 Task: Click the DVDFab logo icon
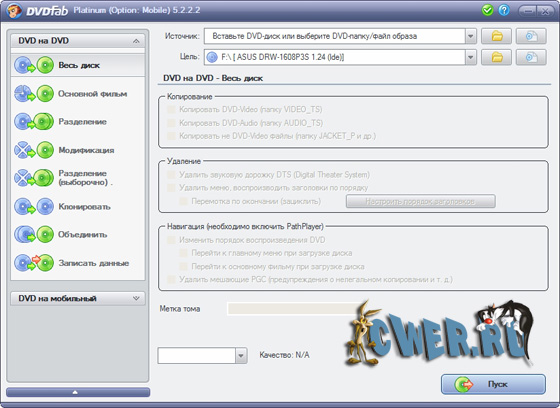(x=14, y=10)
